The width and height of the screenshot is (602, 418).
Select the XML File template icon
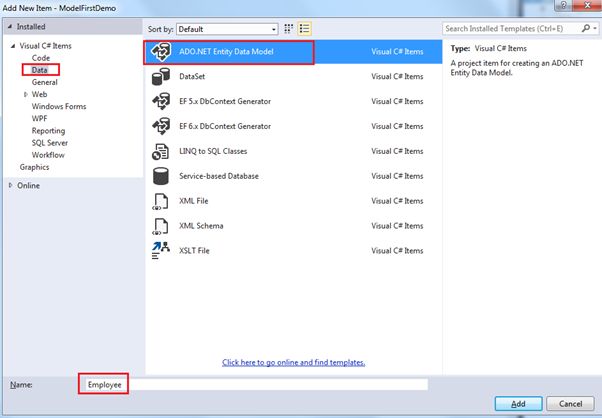click(x=160, y=201)
